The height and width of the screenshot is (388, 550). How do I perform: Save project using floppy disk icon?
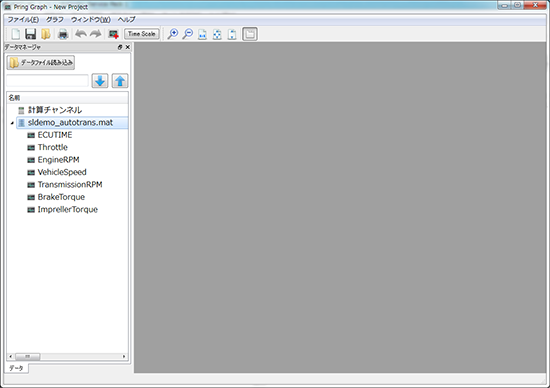coord(31,34)
